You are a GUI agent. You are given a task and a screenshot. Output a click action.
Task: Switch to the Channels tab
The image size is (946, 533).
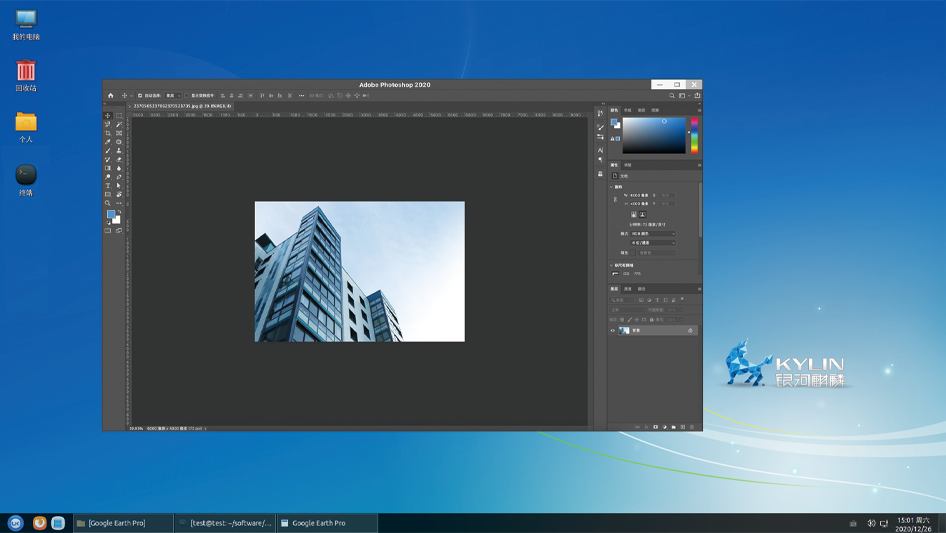(x=627, y=289)
